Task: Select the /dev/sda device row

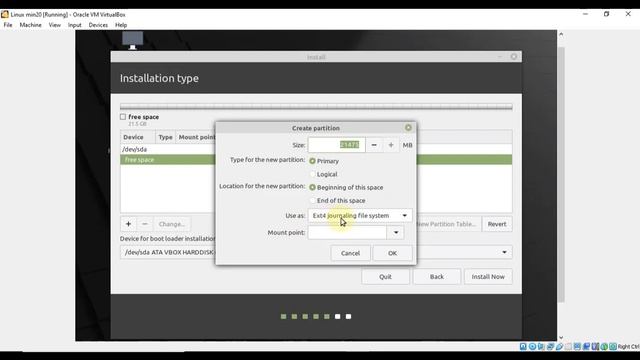Action: coord(167,149)
